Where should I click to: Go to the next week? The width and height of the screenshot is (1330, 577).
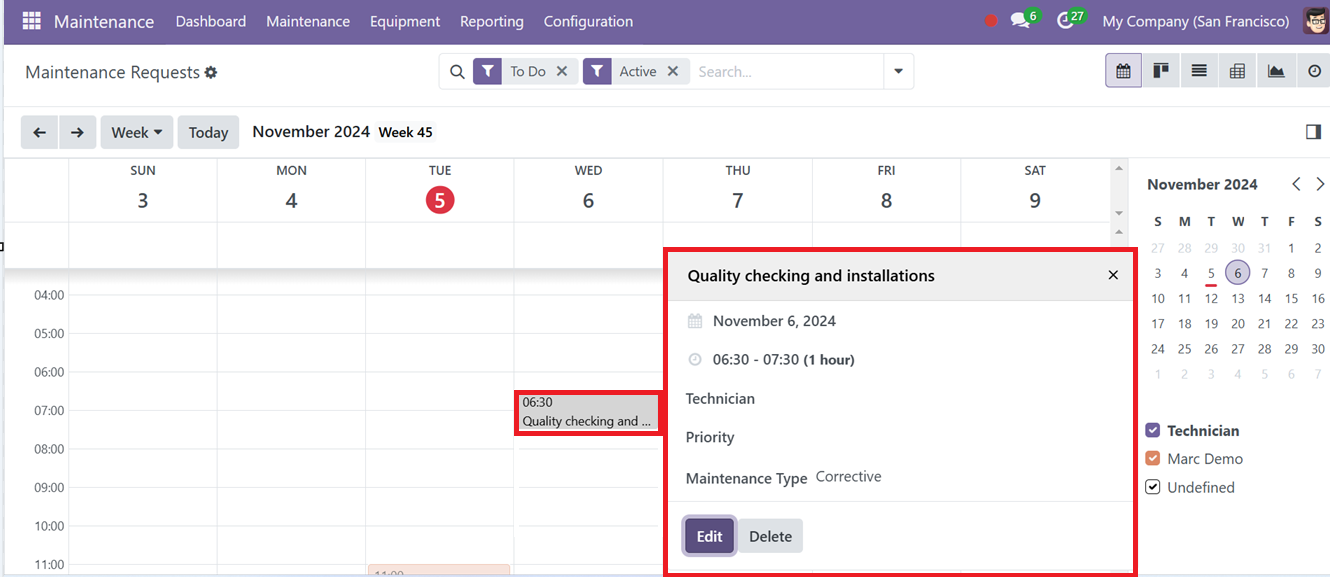click(78, 132)
